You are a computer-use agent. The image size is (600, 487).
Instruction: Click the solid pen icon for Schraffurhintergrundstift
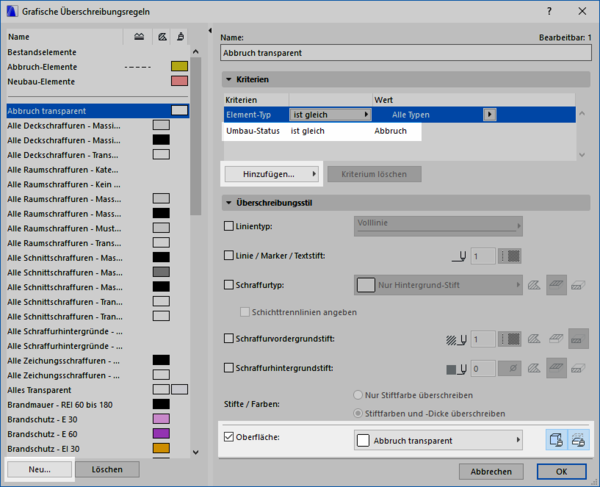tap(456, 369)
